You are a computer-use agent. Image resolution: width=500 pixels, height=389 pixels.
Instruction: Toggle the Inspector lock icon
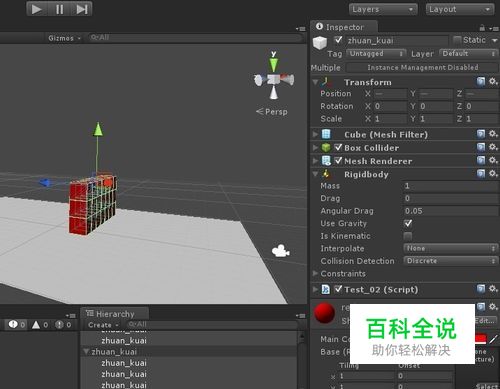point(482,28)
